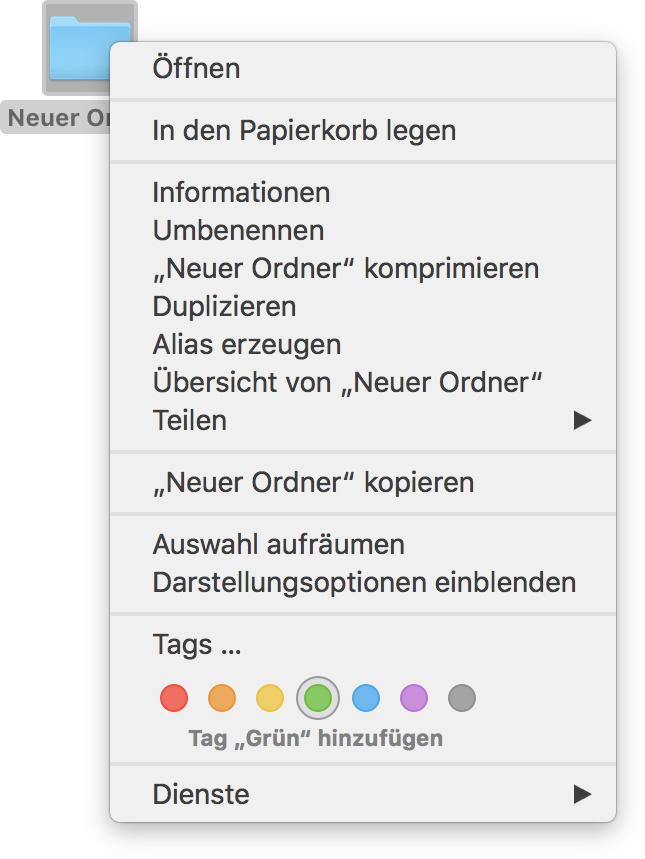Compress via „Neuer Ordner“ komprimieren

point(345,269)
